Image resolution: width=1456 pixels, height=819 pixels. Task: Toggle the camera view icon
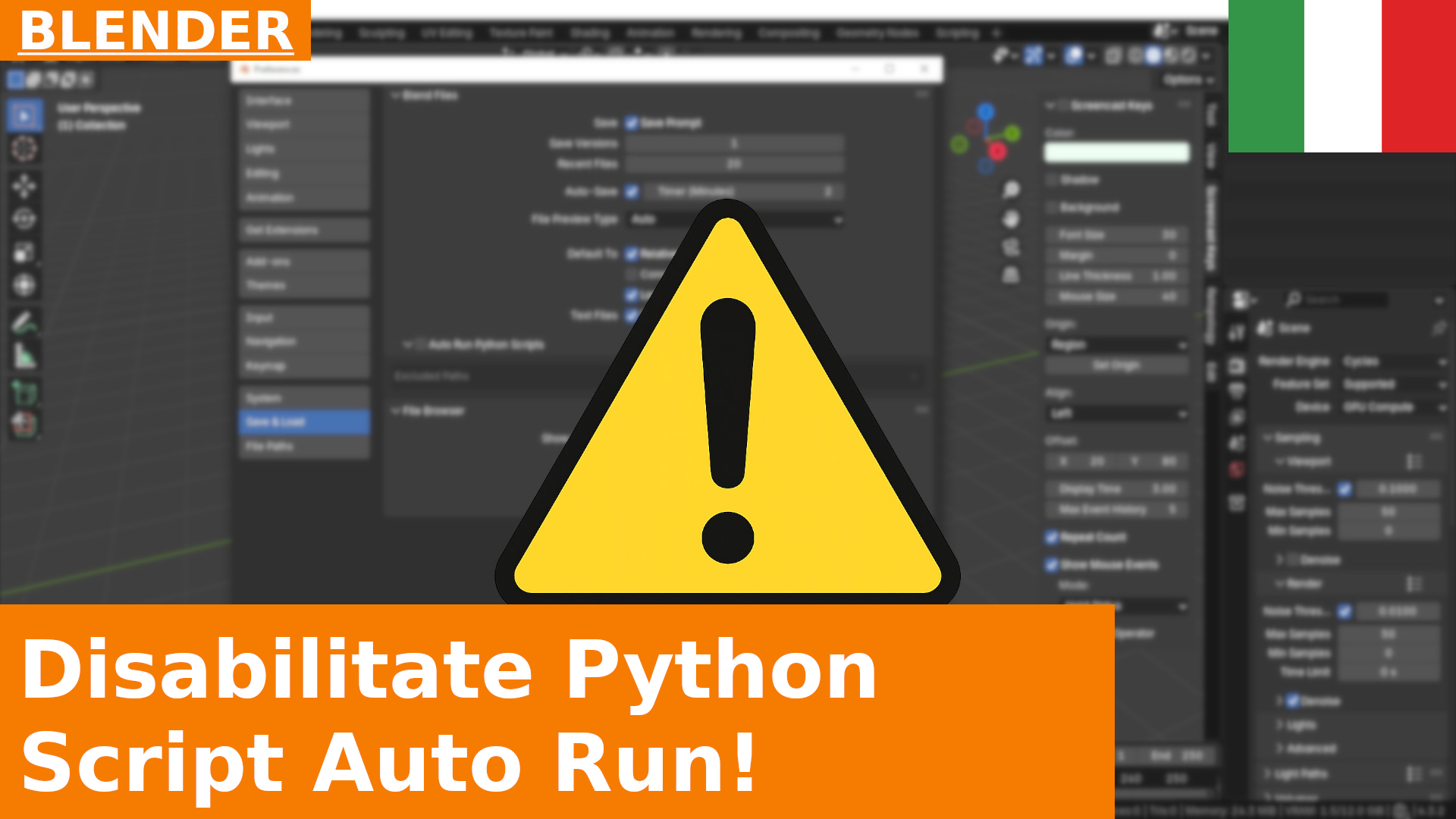click(x=1011, y=247)
